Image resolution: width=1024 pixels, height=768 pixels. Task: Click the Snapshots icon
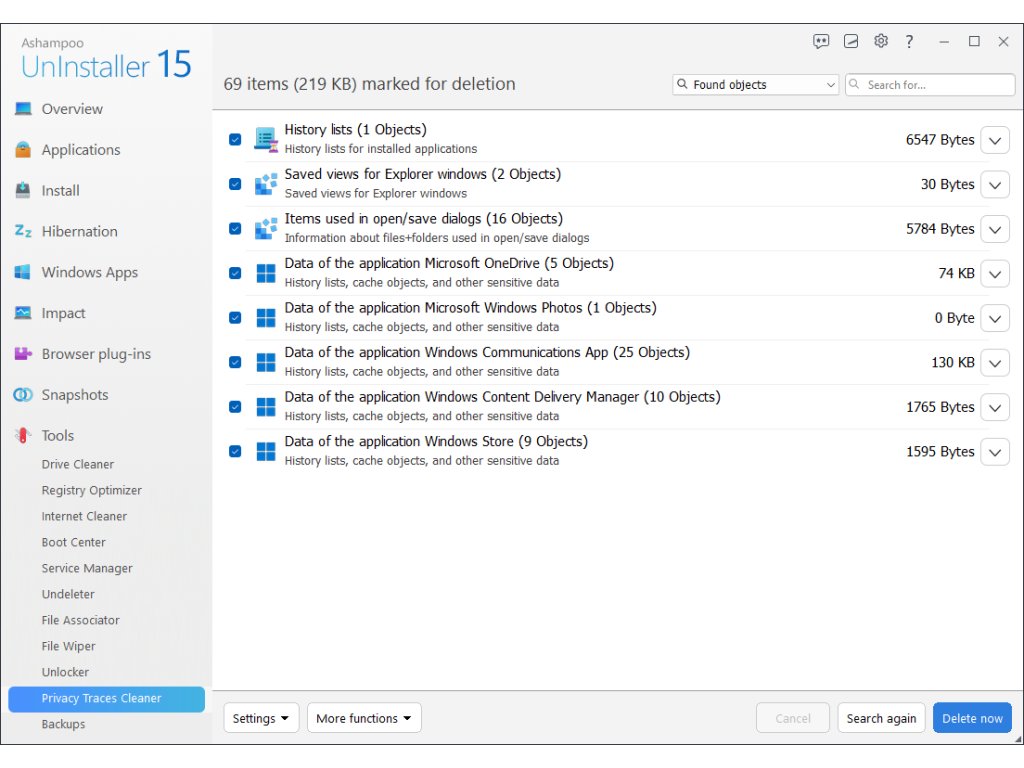23,394
